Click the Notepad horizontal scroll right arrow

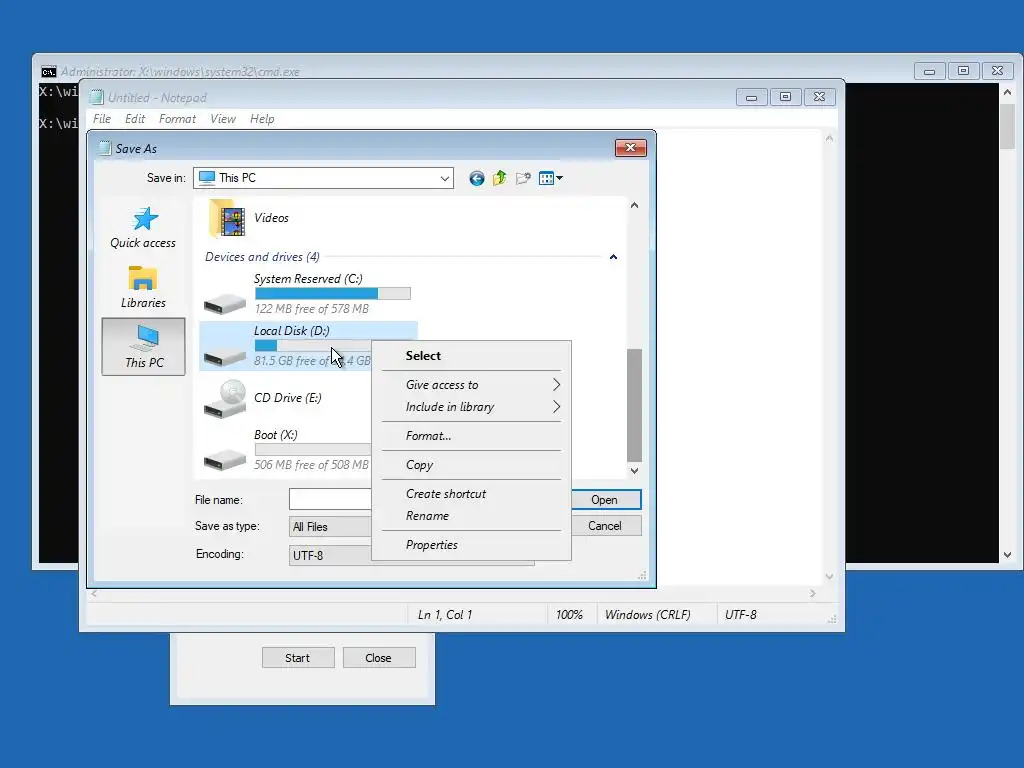click(812, 594)
